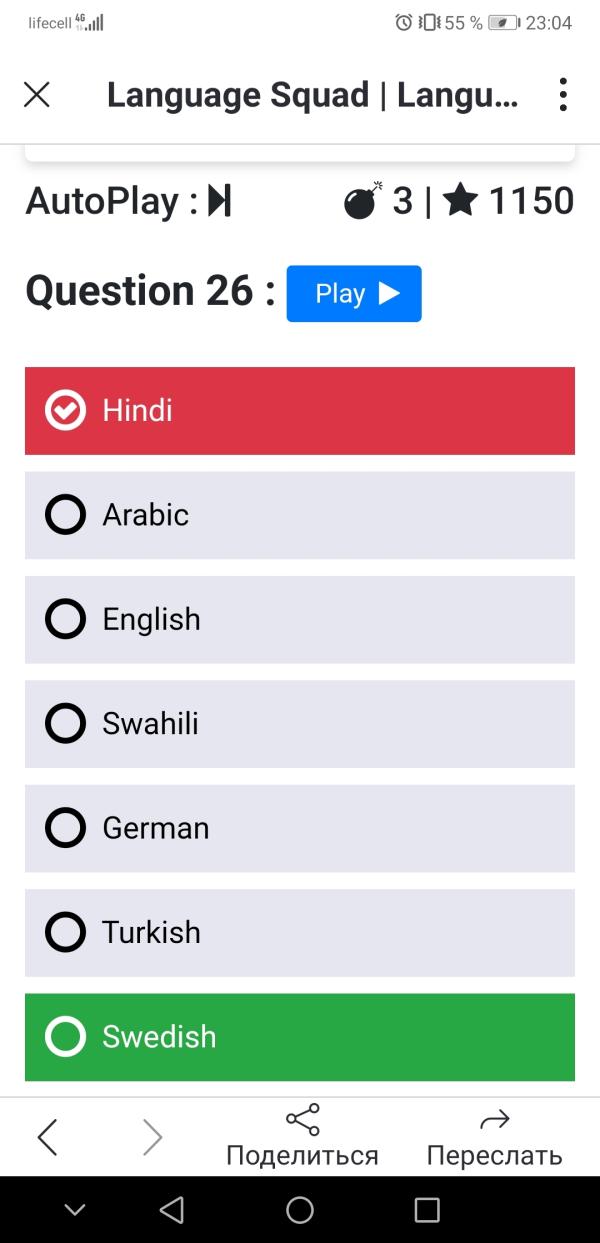Choose German from the list
The width and height of the screenshot is (600, 1243).
[x=300, y=828]
